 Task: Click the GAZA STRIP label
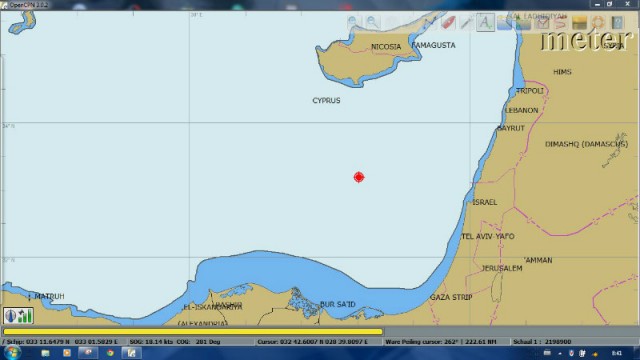451,297
